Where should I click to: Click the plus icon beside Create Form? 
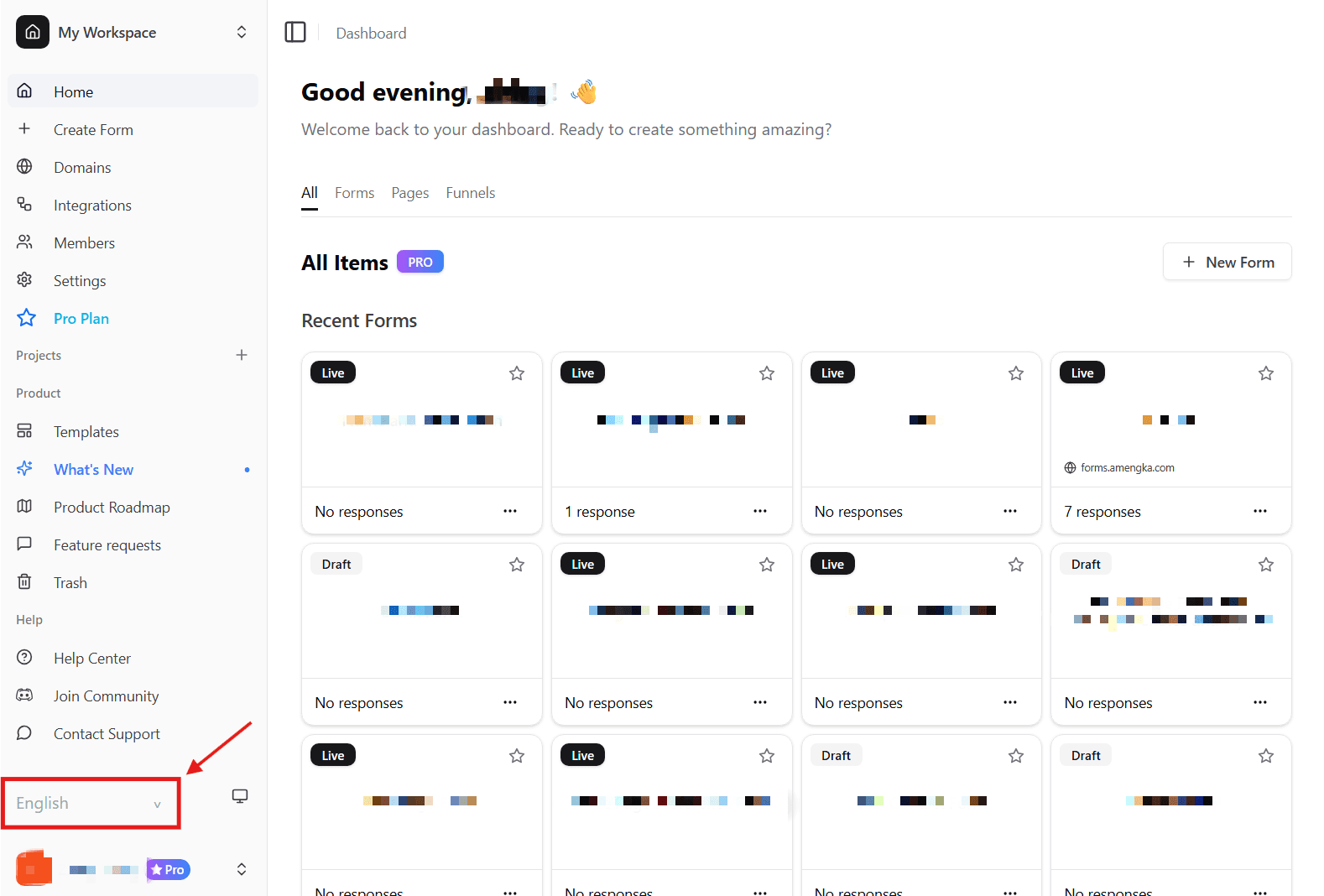click(x=24, y=128)
